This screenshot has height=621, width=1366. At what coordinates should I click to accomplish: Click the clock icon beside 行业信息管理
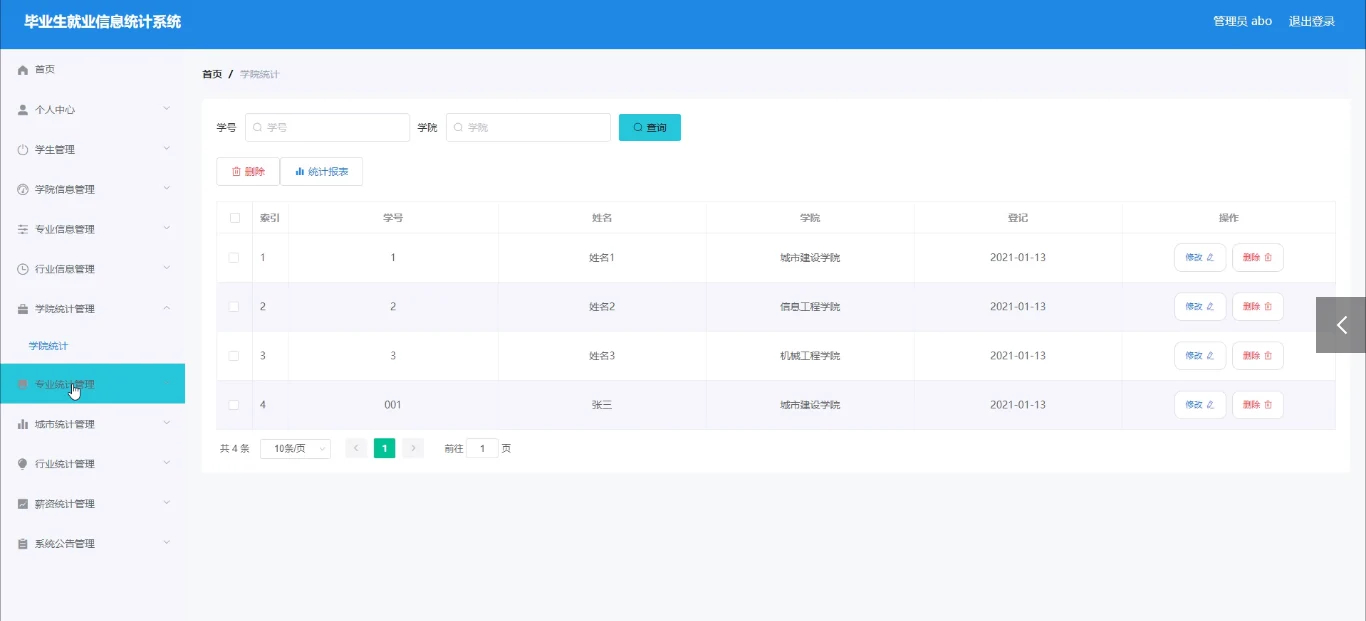point(23,269)
